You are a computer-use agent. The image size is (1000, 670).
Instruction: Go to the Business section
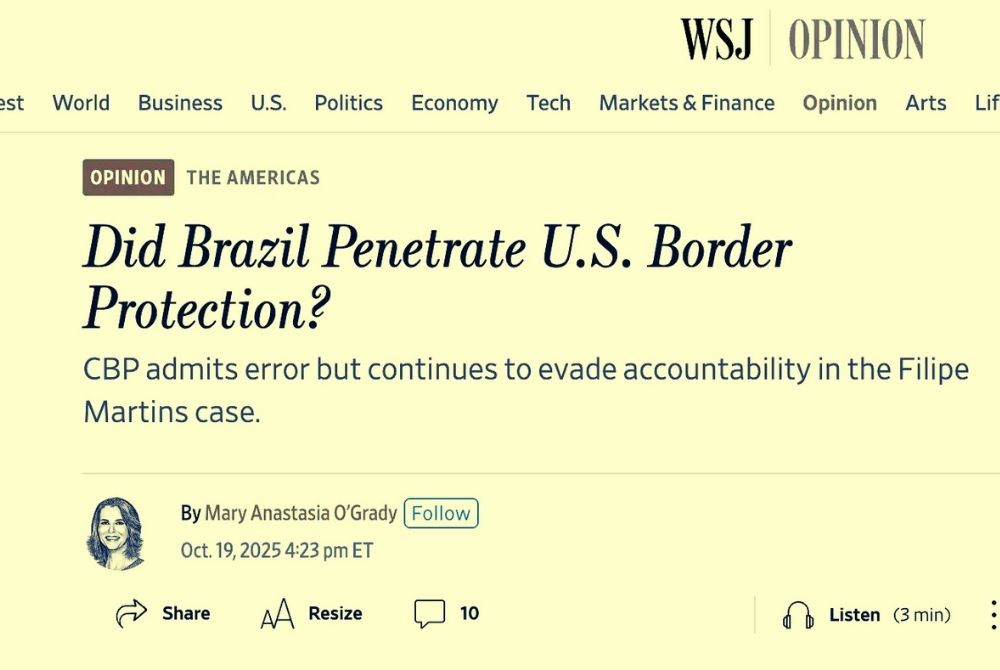[180, 103]
